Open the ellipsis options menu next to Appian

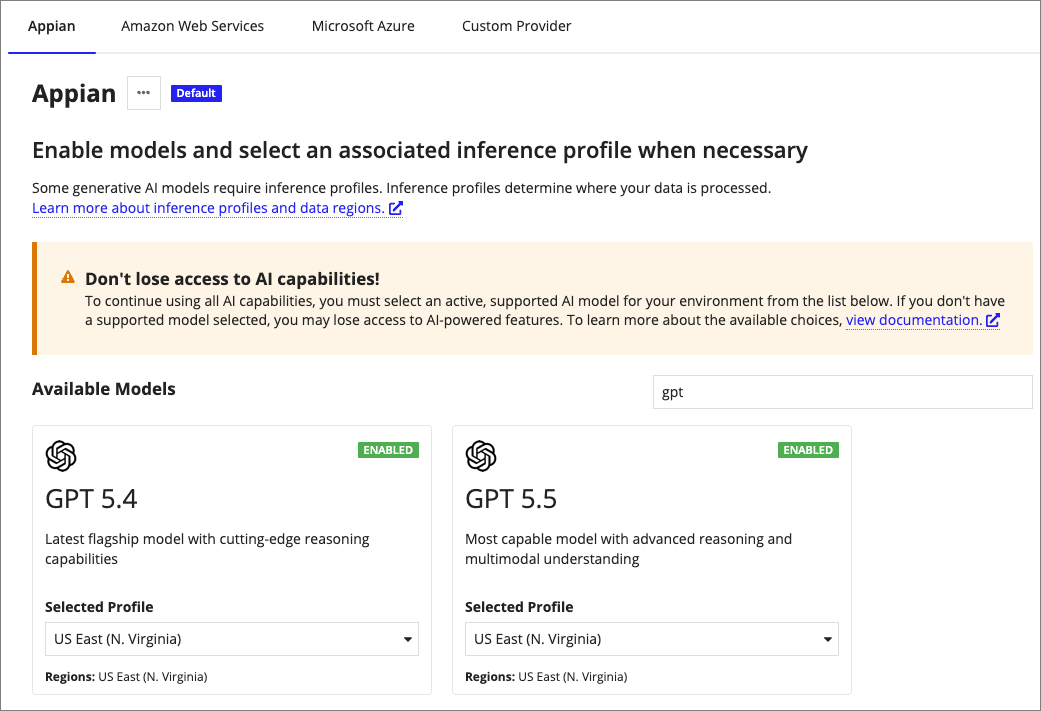click(x=144, y=93)
